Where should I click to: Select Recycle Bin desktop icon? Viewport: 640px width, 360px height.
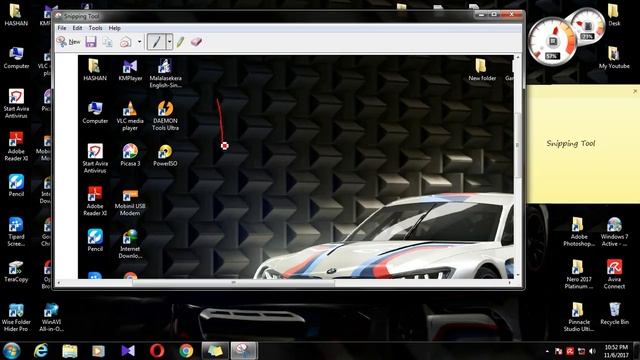click(x=614, y=313)
